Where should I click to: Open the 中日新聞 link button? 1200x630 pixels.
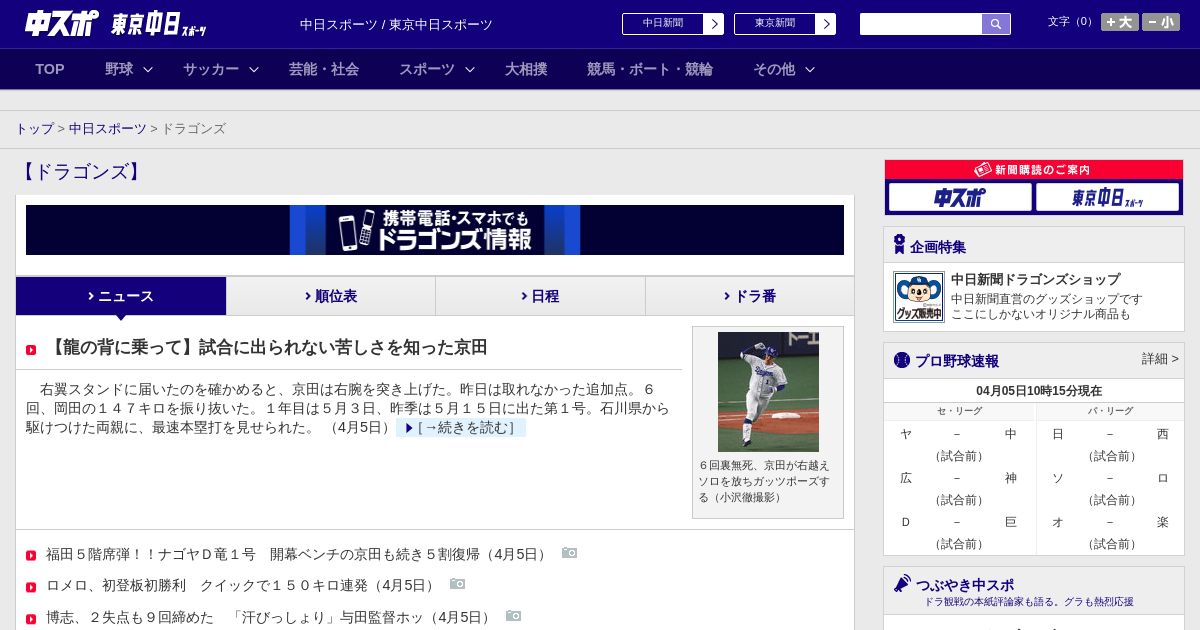tap(673, 24)
